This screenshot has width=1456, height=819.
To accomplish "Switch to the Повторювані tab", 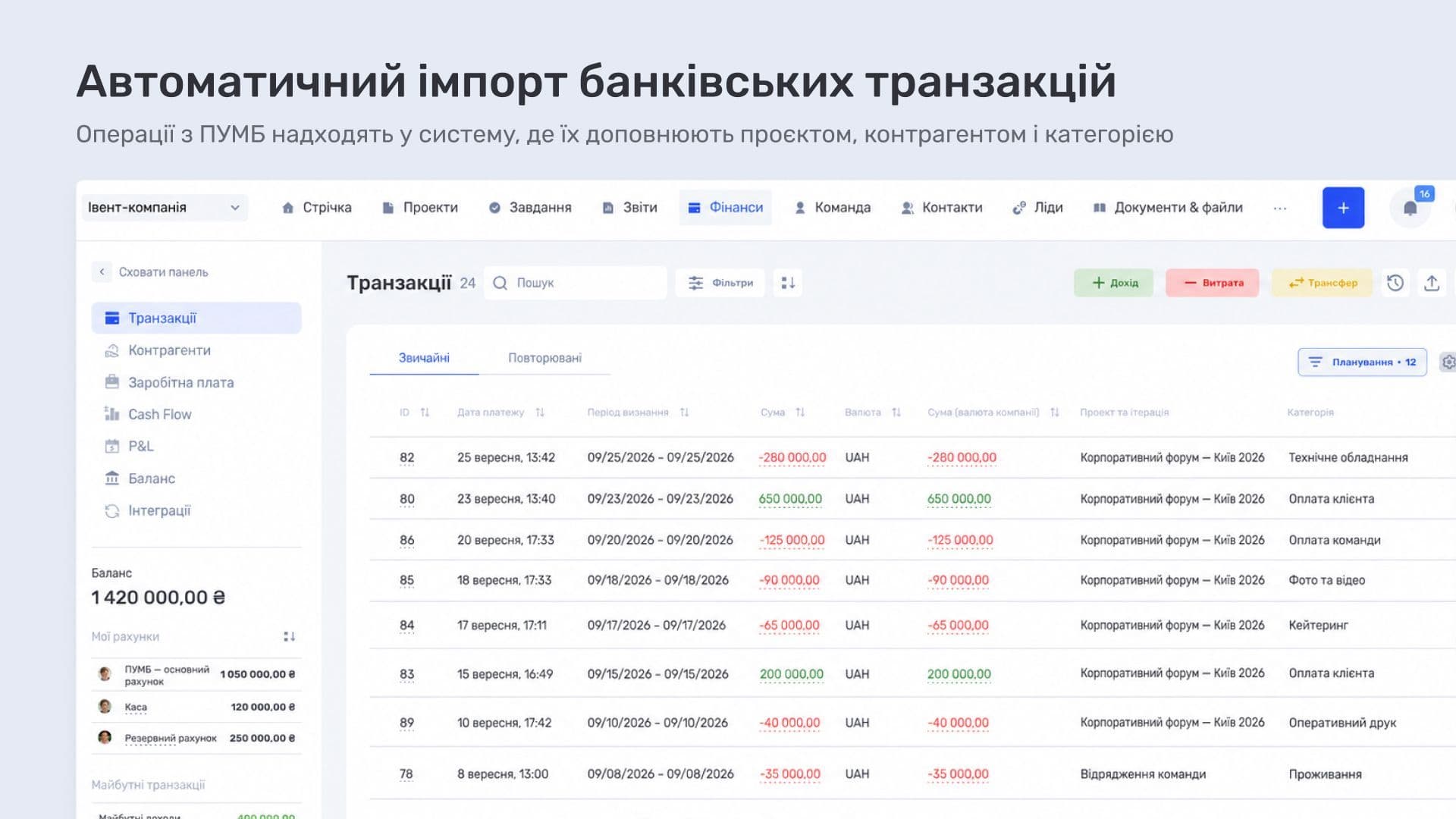I will tap(544, 358).
